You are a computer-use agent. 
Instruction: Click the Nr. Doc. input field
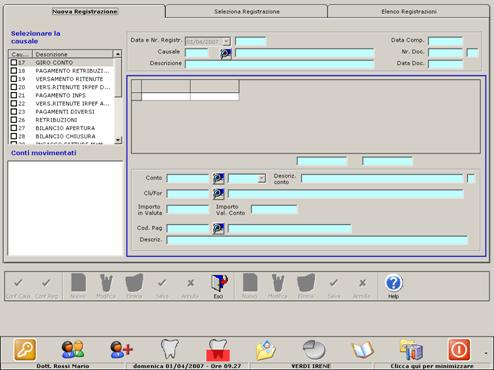pos(446,53)
